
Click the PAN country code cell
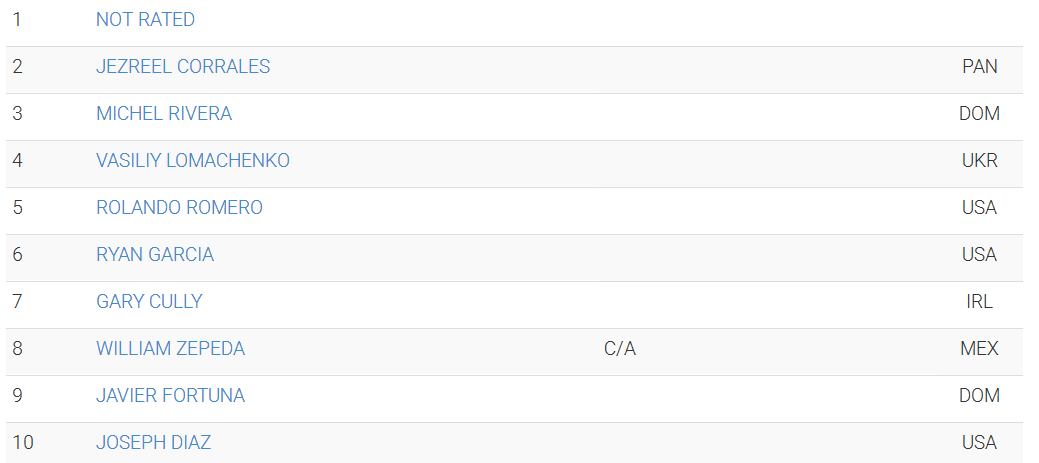(x=979, y=67)
